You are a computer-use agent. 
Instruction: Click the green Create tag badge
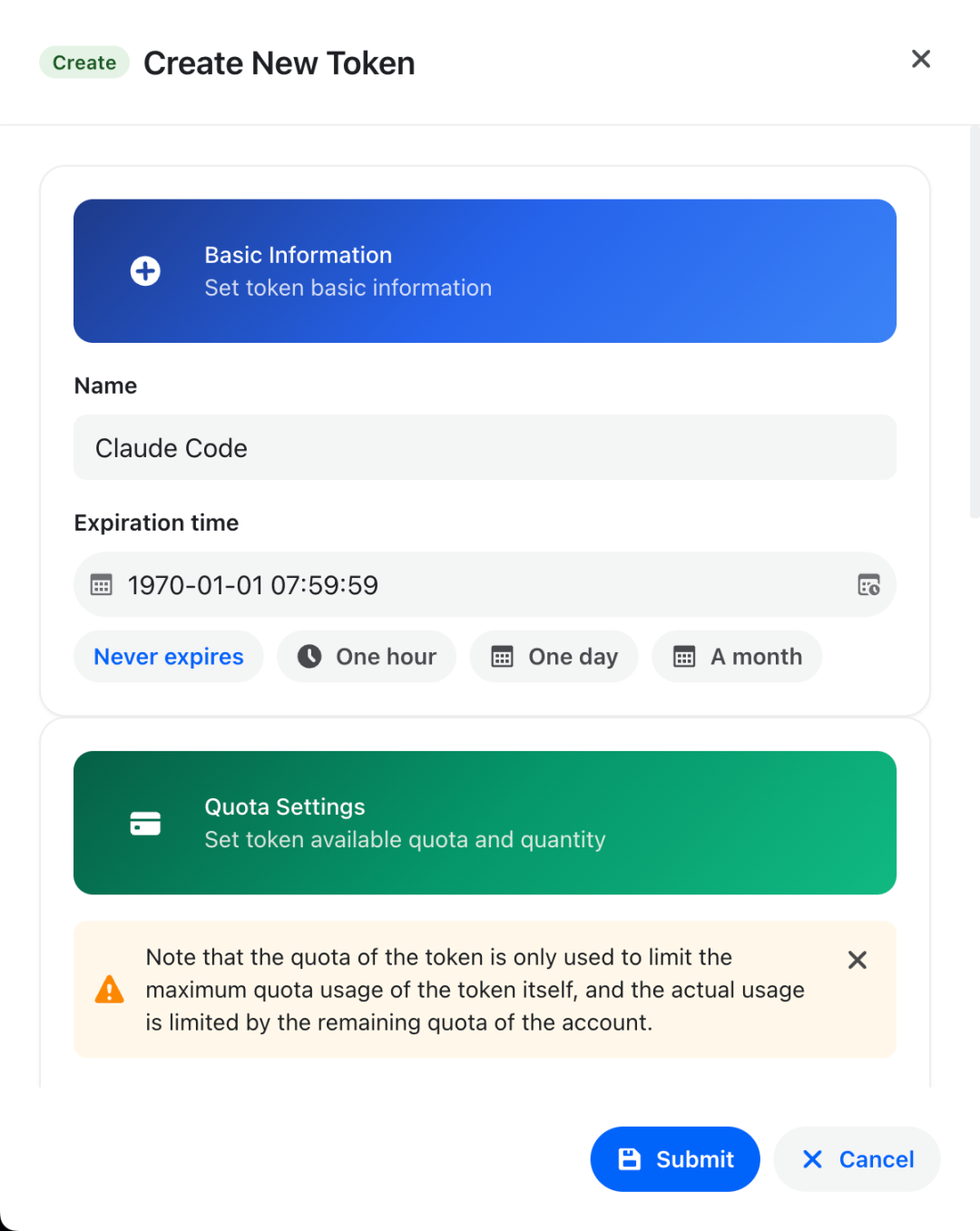tap(84, 63)
